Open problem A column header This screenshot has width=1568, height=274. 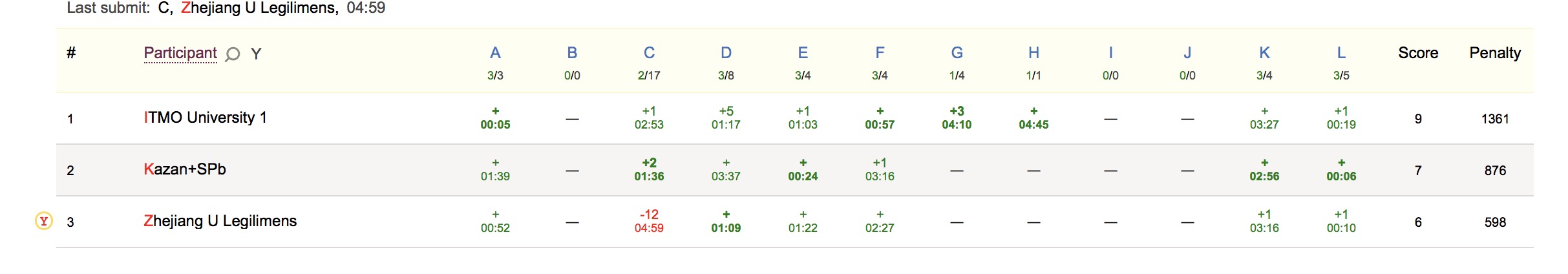(495, 53)
